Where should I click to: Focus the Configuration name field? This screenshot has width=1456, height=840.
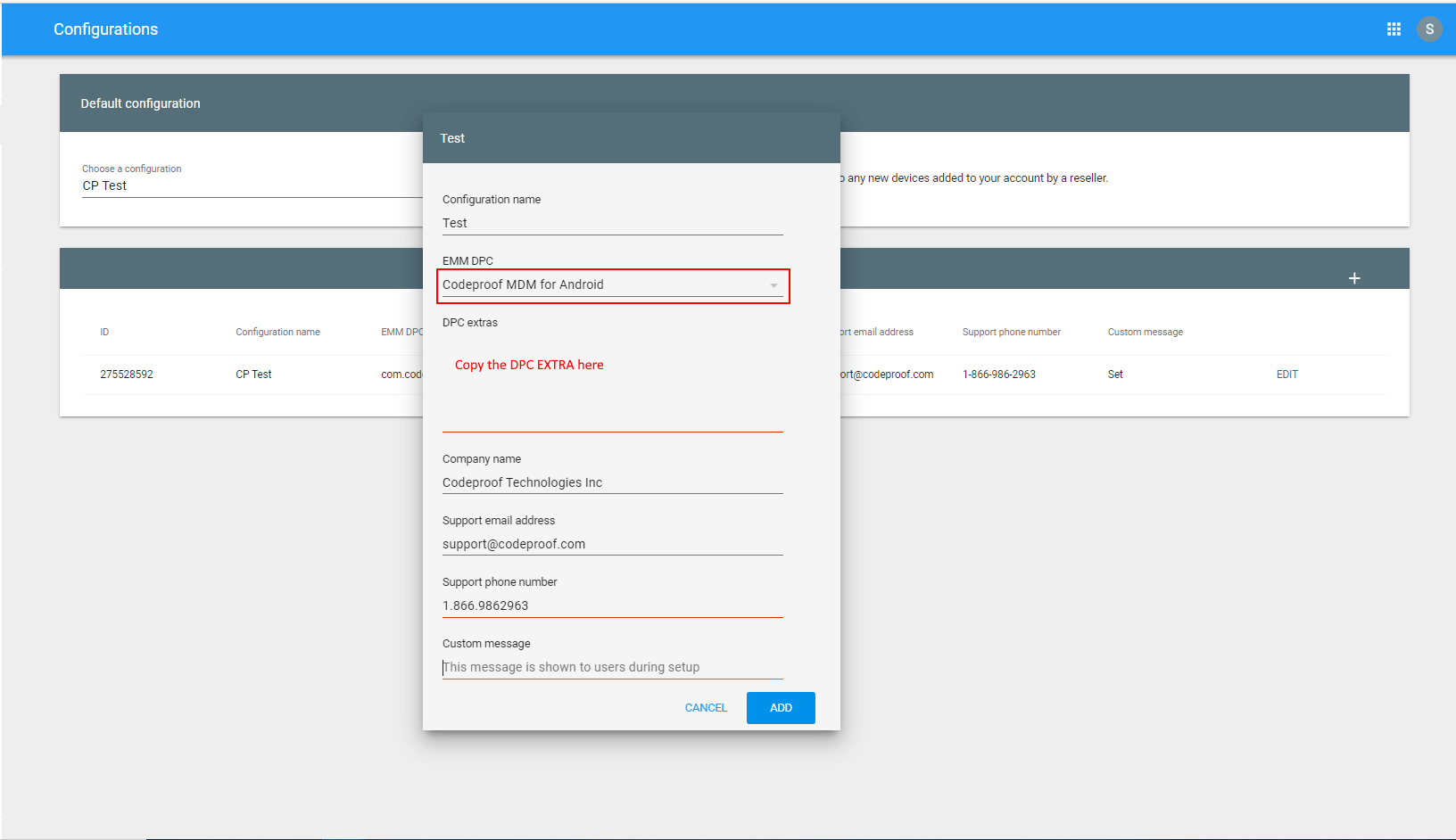(x=613, y=223)
